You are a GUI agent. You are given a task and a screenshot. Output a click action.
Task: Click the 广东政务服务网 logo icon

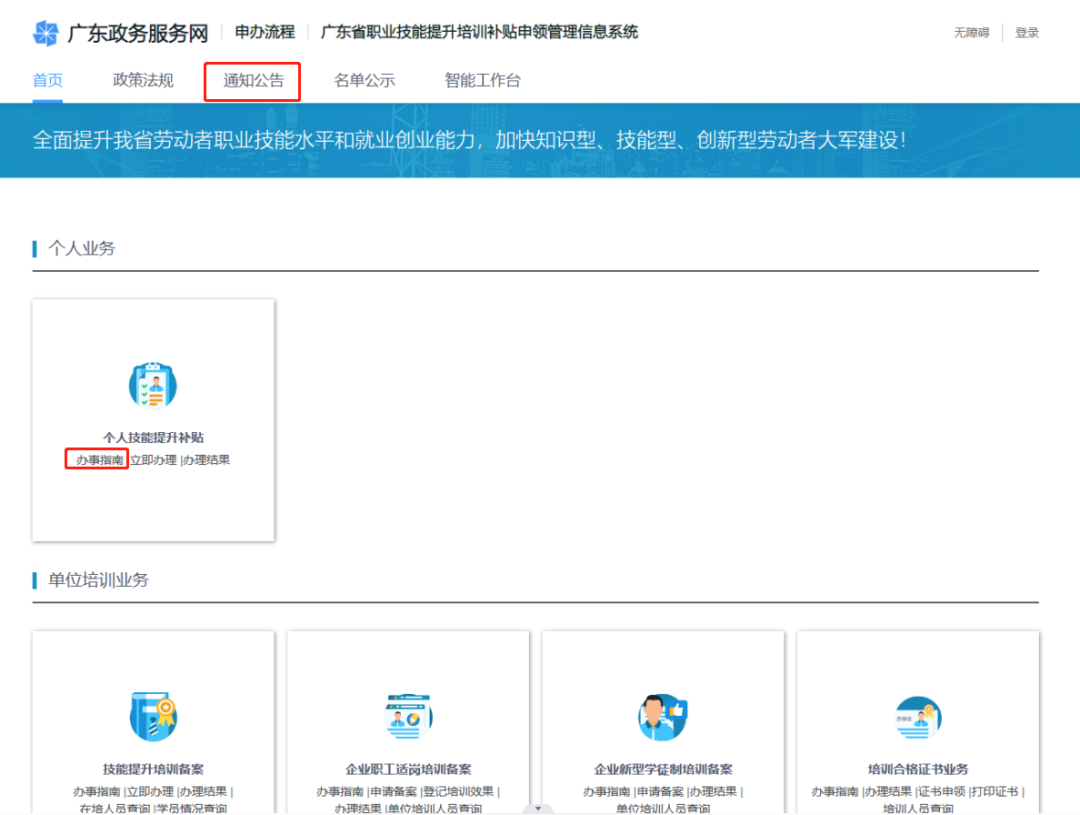pyautogui.click(x=46, y=33)
